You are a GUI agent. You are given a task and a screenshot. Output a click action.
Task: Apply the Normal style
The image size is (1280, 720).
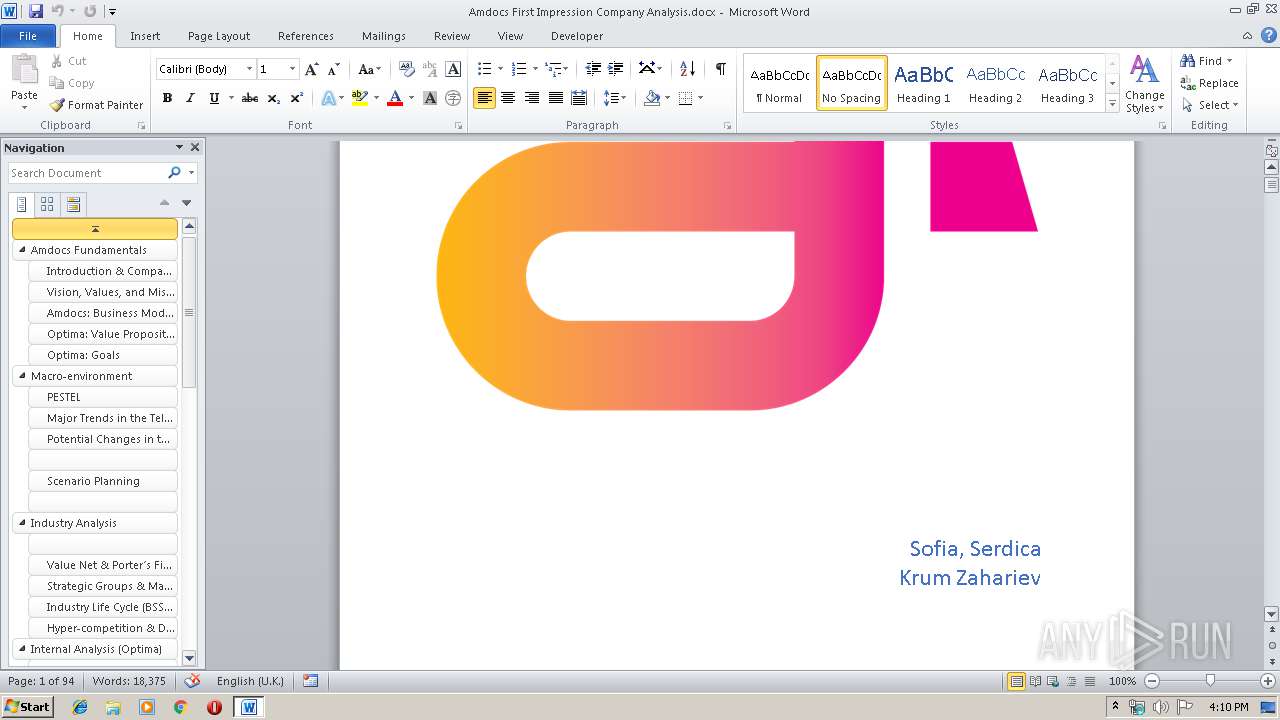[779, 83]
